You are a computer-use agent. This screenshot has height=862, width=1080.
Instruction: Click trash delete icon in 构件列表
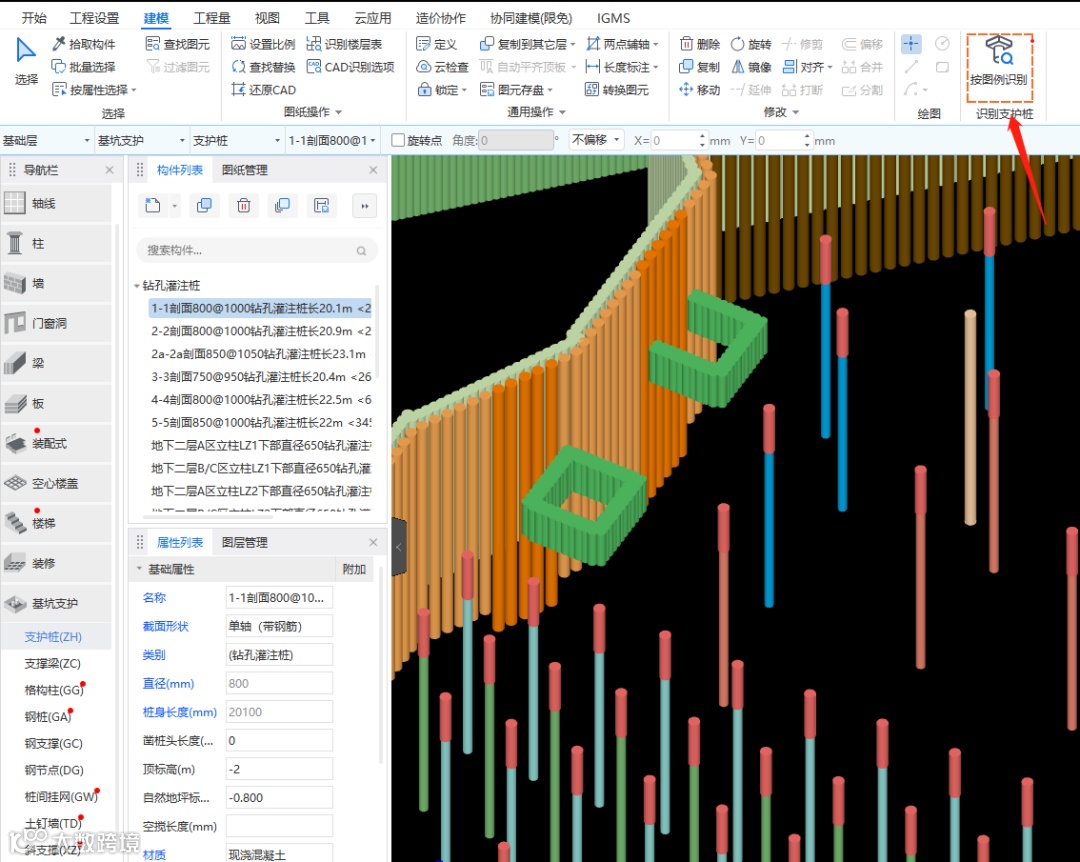(x=244, y=205)
